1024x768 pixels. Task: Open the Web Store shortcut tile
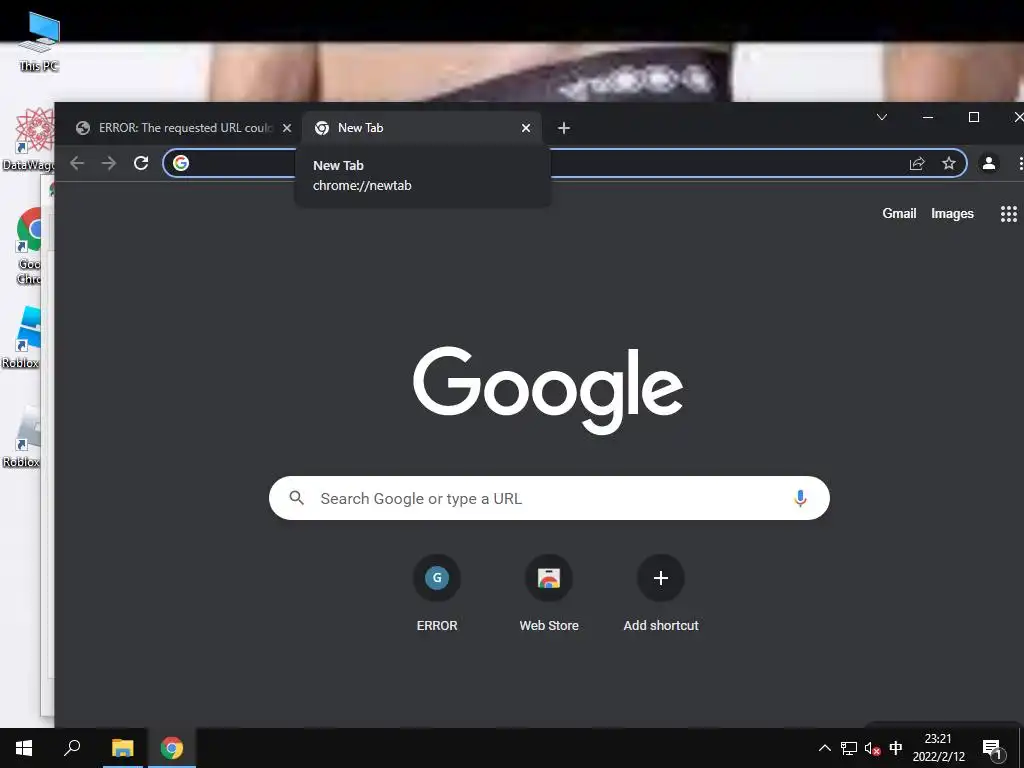click(549, 593)
